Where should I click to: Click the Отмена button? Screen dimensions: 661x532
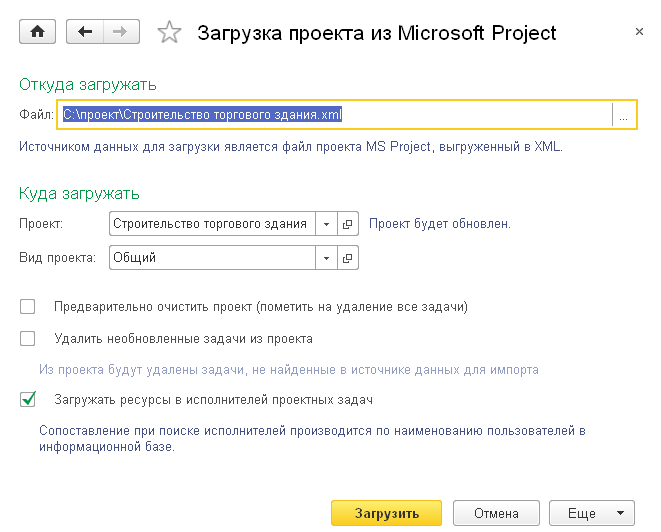pos(495,513)
